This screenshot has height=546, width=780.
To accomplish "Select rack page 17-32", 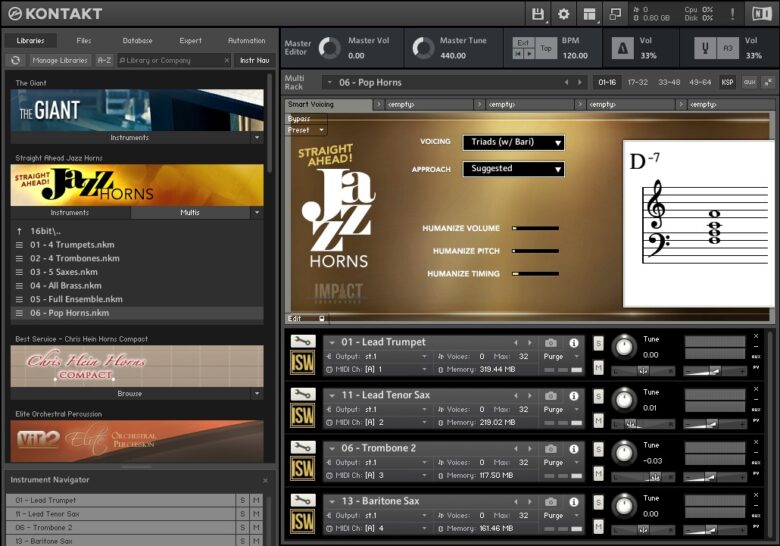I will pos(637,82).
